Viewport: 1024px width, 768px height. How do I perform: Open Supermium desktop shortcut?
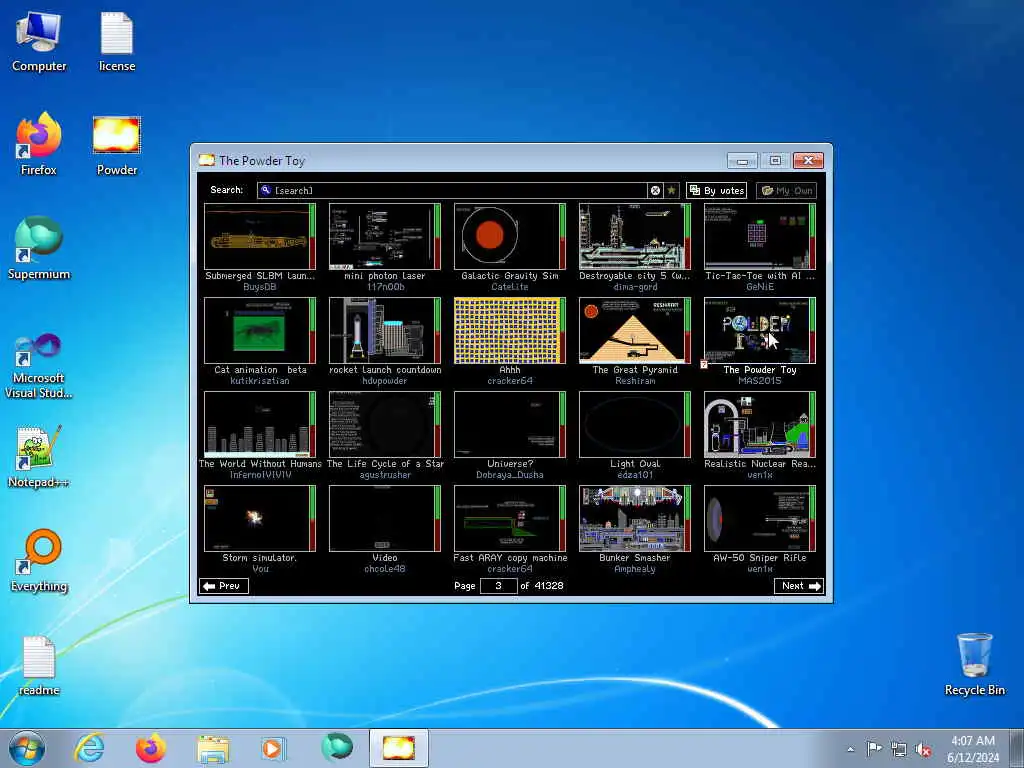pyautogui.click(x=39, y=248)
